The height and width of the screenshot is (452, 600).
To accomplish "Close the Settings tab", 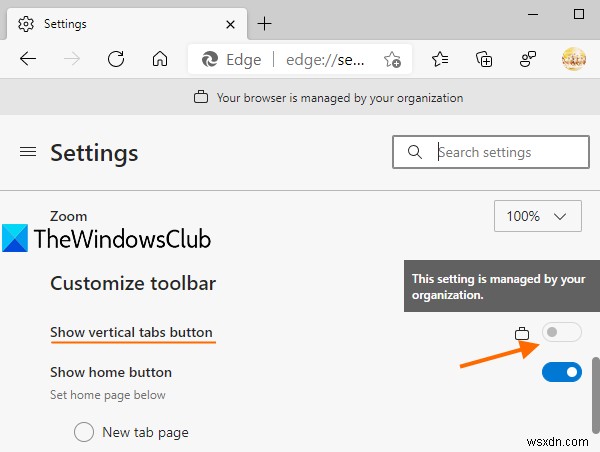I will 230,24.
